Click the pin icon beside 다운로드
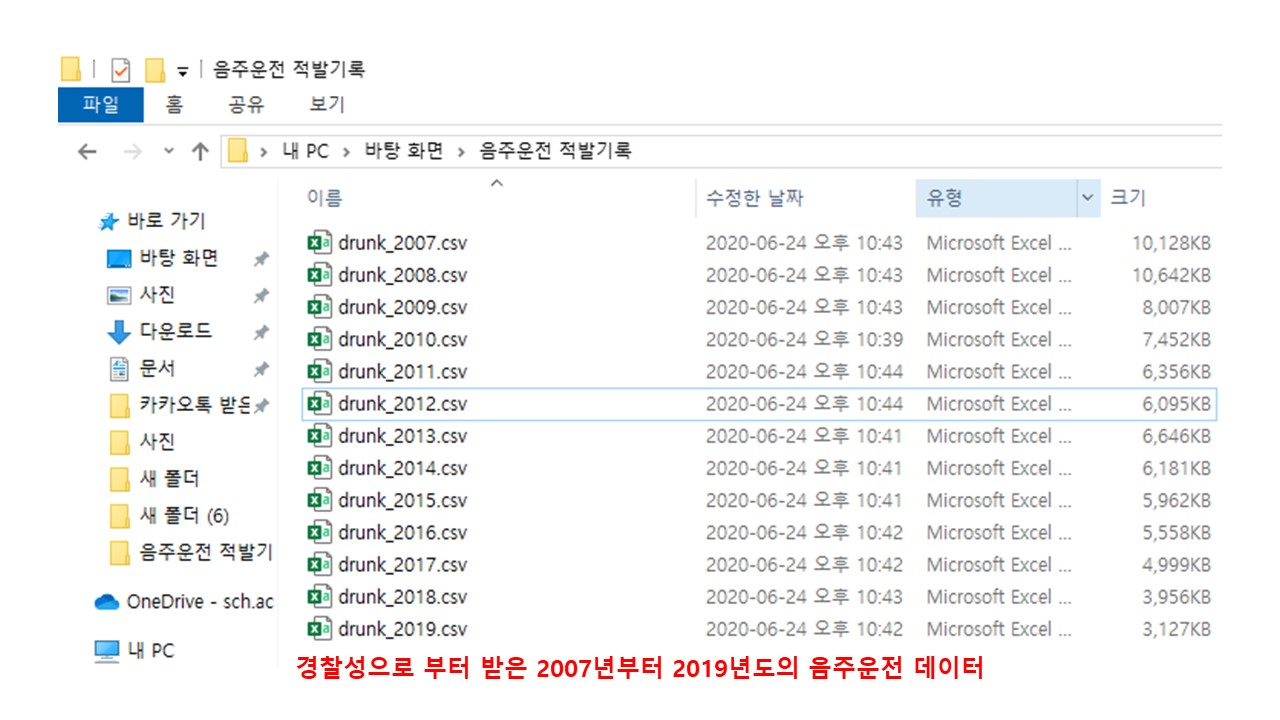Screen dimensions: 1280x720 point(261,332)
